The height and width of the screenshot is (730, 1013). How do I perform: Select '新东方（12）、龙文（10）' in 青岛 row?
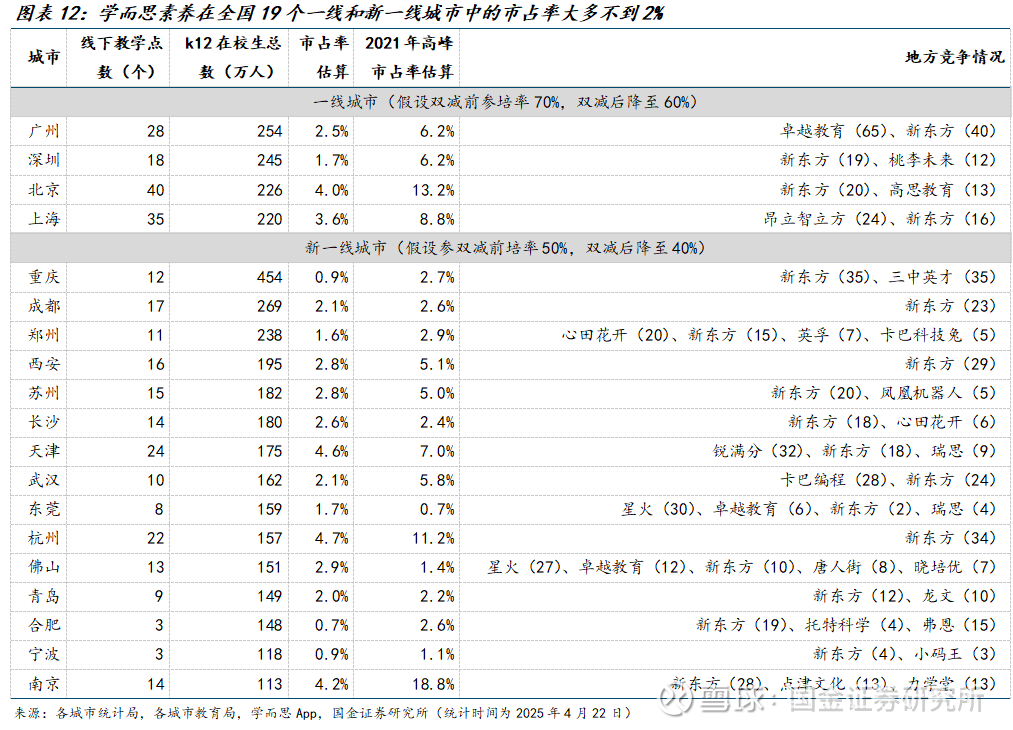point(904,596)
